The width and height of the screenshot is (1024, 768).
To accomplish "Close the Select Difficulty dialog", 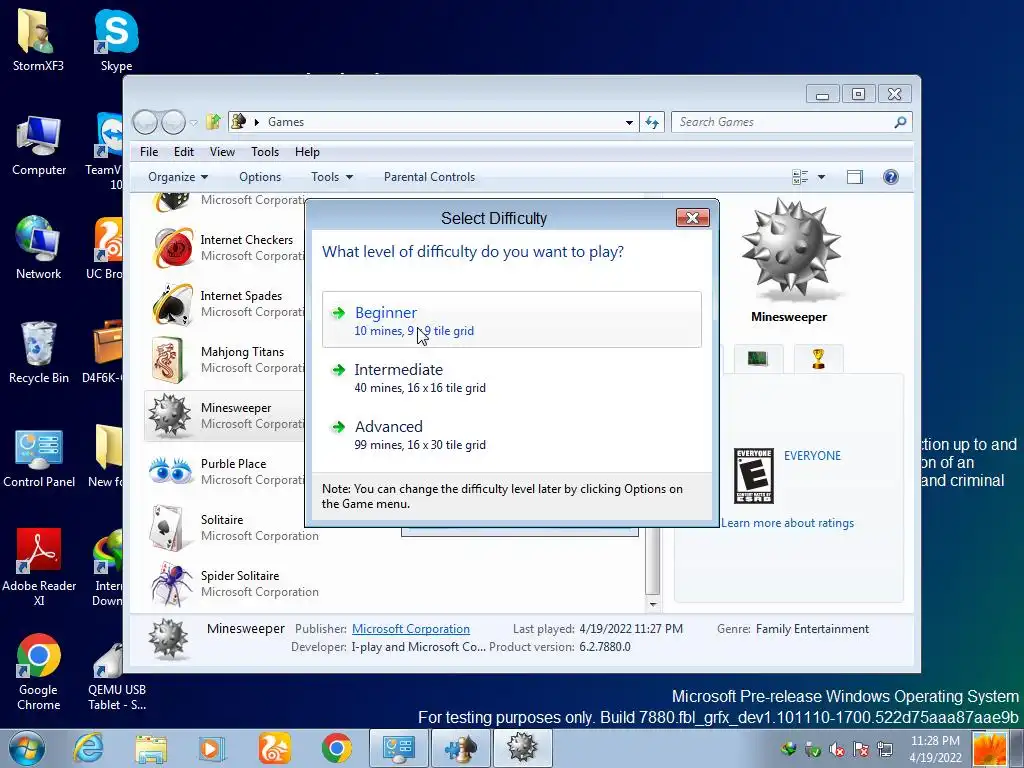I will 692,217.
